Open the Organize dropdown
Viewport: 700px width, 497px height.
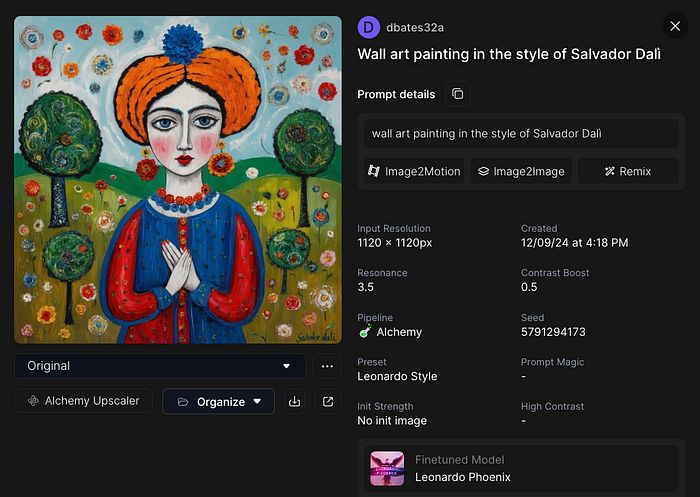(x=218, y=401)
